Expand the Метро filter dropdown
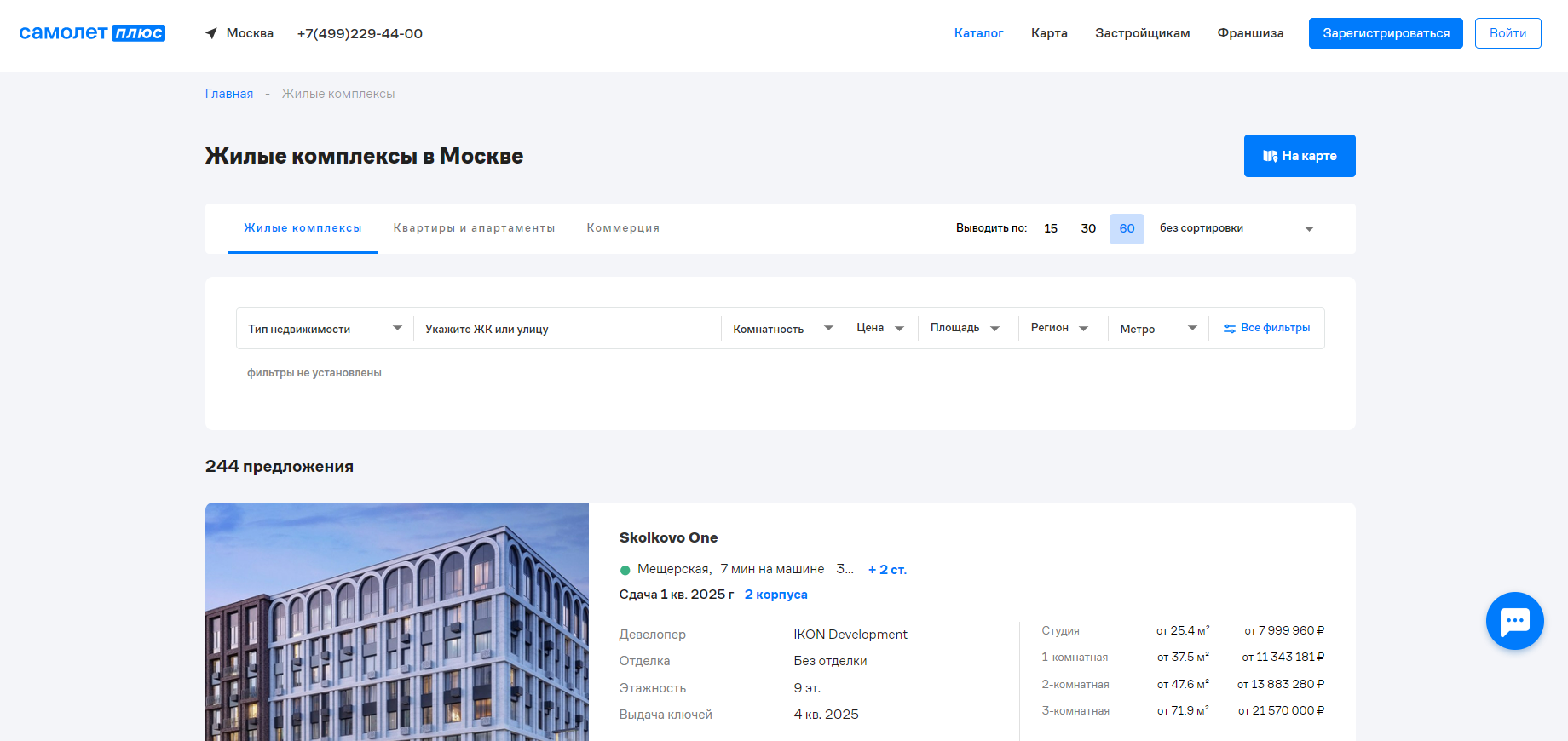Viewport: 1568px width, 741px height. pos(1158,329)
